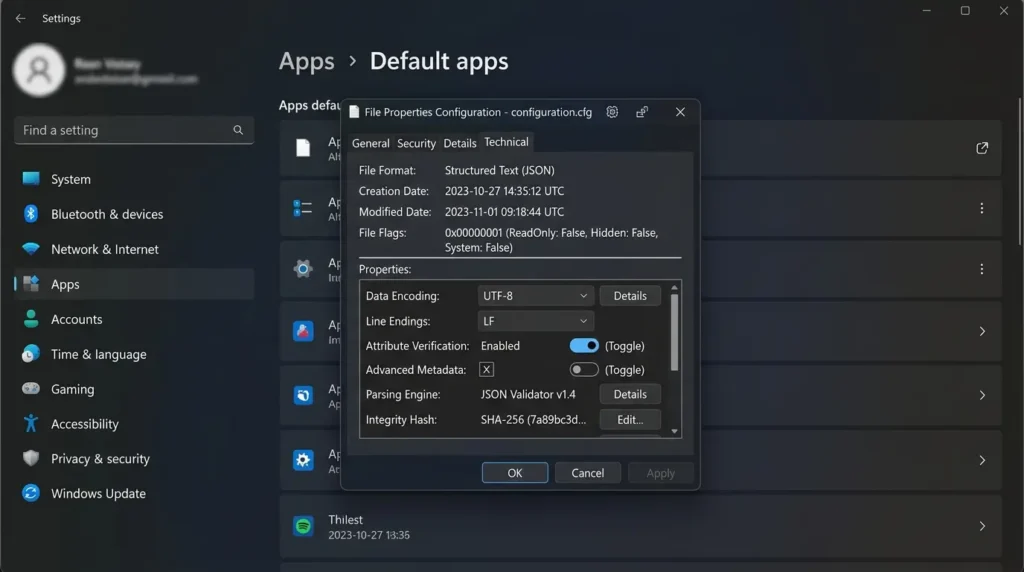This screenshot has width=1024, height=572.
Task: Open more options on second app row
Action: tap(982, 208)
